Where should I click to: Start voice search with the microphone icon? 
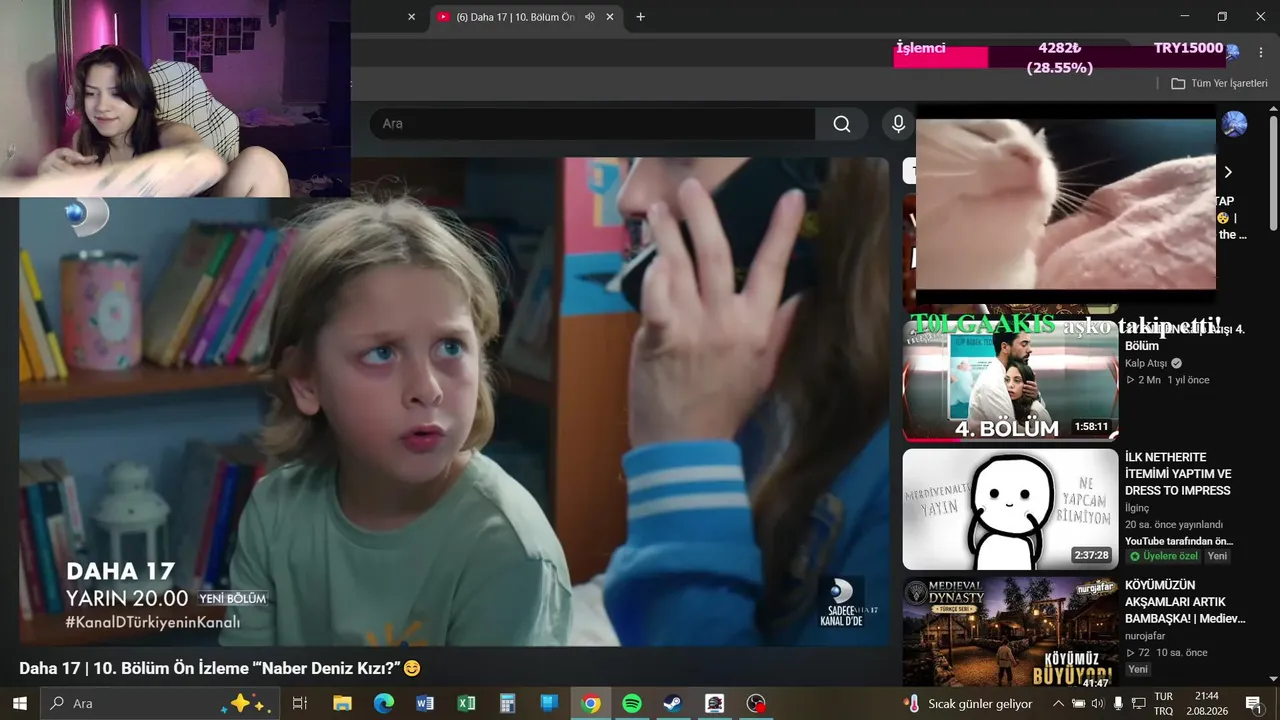click(x=898, y=124)
